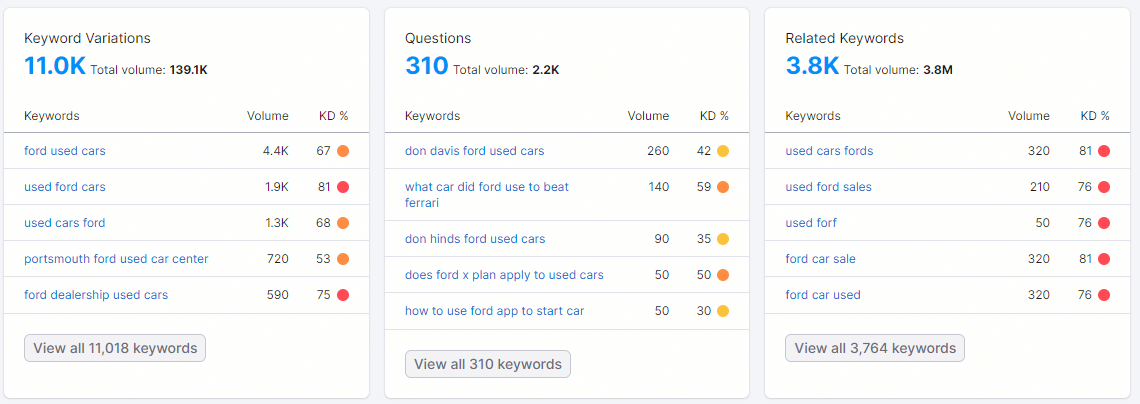Open the 'used ford sales' related keyword

tap(828, 187)
